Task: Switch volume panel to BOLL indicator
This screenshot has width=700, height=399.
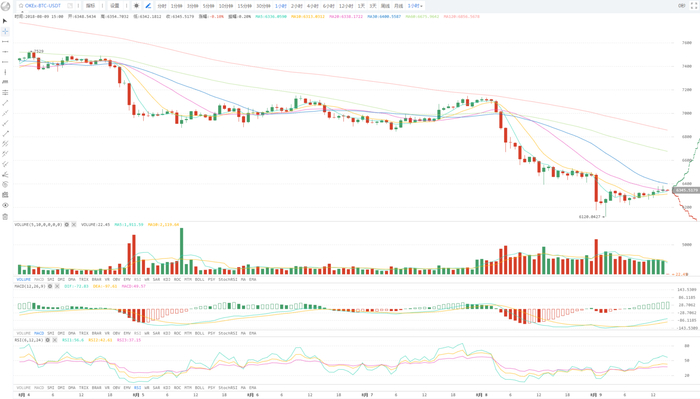Action: click(200, 279)
